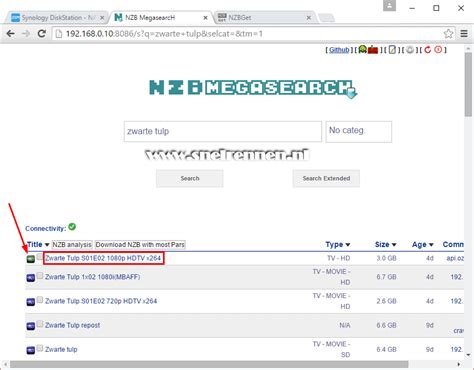Close the NZB MegasearcH tab
474x370 pixels.
point(206,18)
